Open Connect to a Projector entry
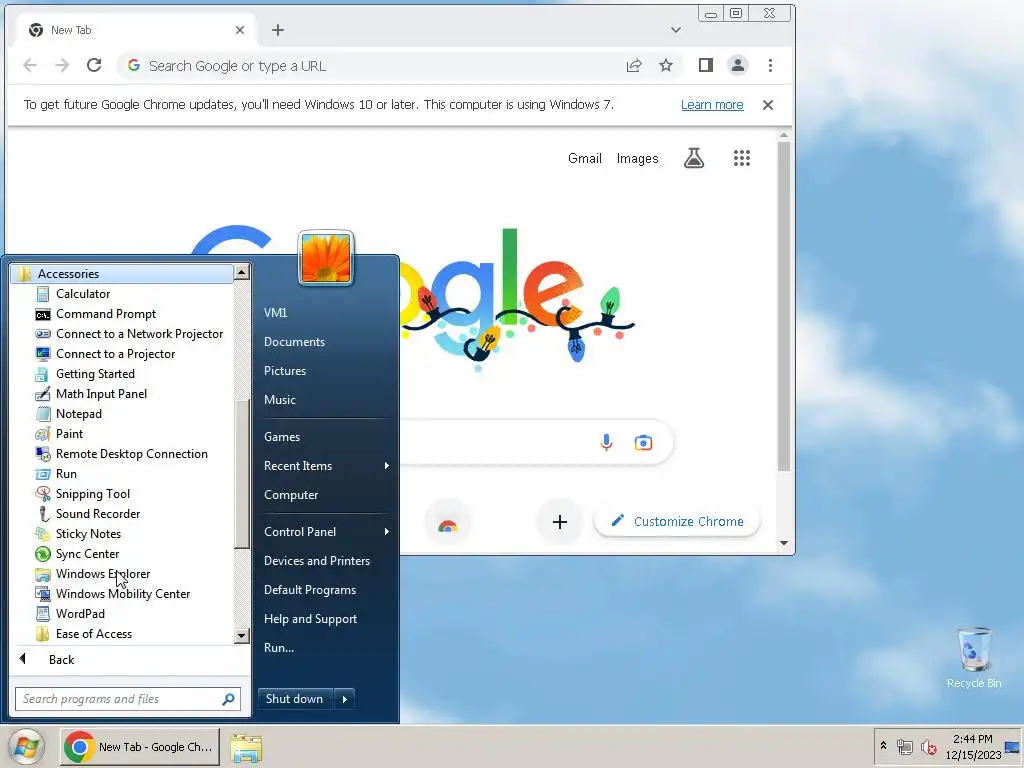 click(x=116, y=354)
